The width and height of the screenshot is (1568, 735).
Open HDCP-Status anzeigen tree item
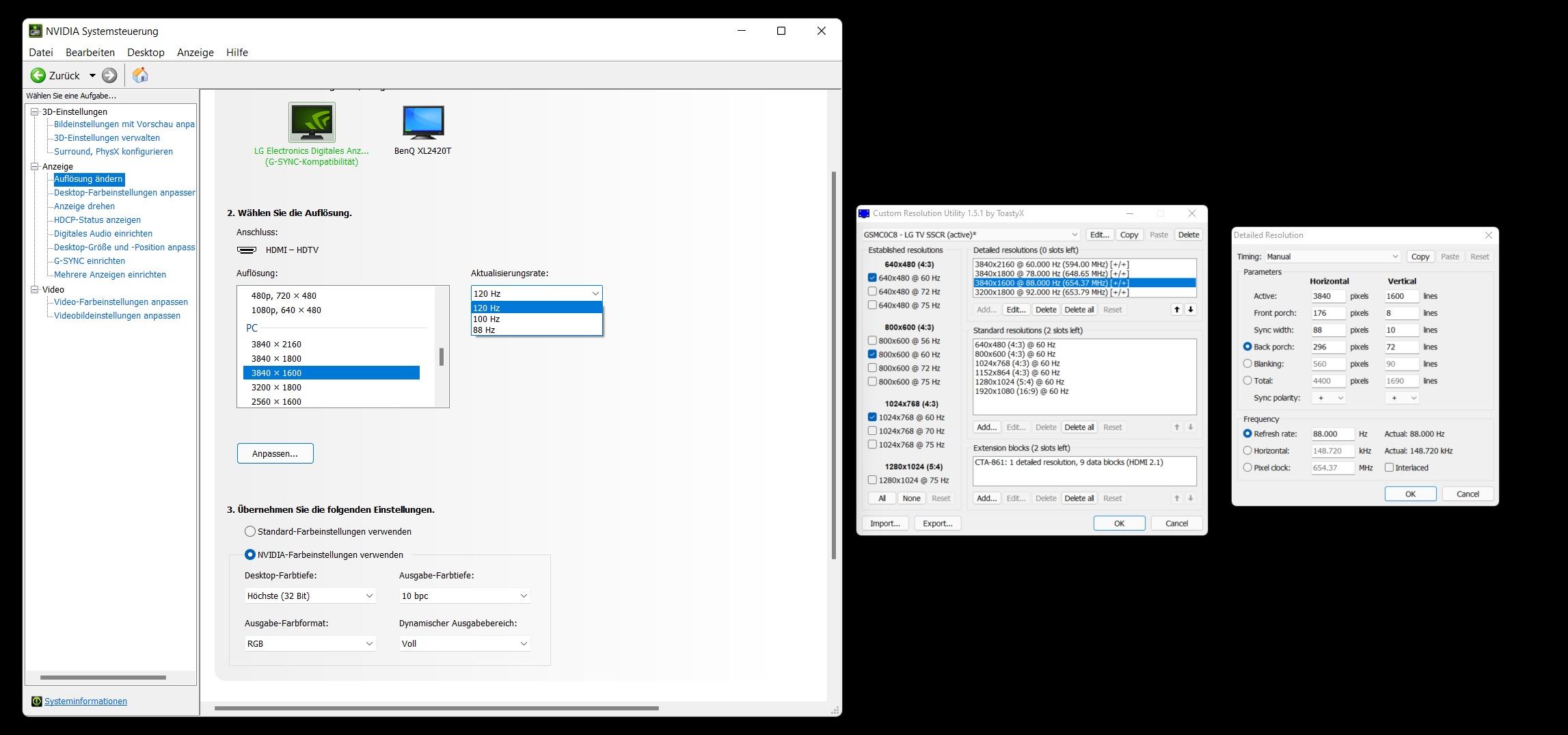pos(97,220)
